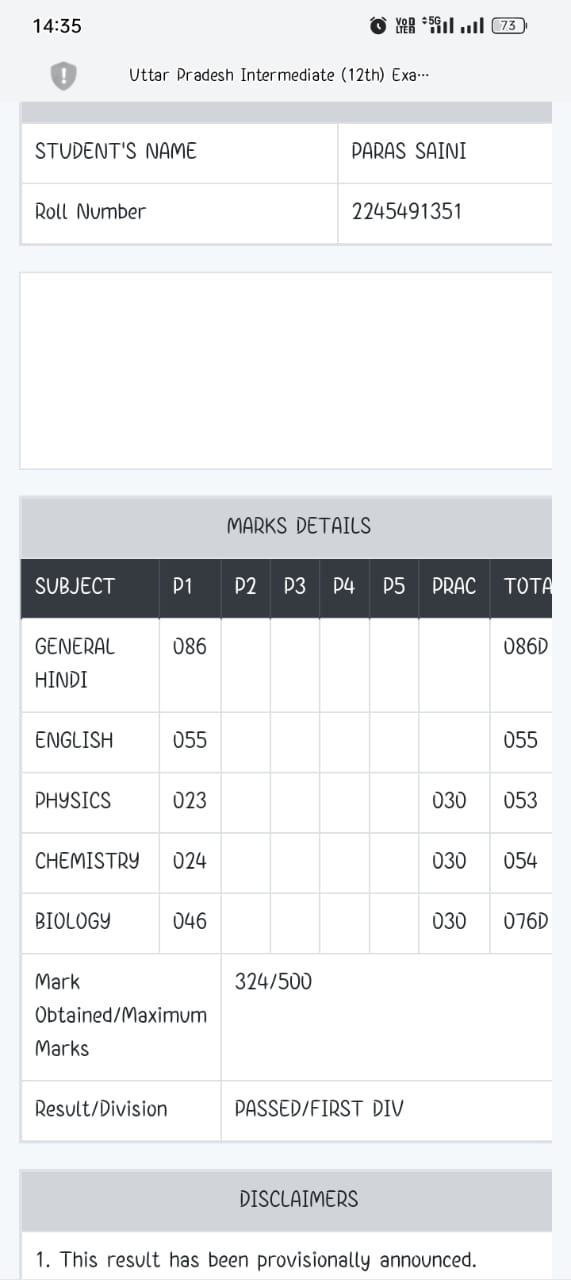Tap the site security shield icon
Screen dimensions: 571x1280
pos(64,75)
